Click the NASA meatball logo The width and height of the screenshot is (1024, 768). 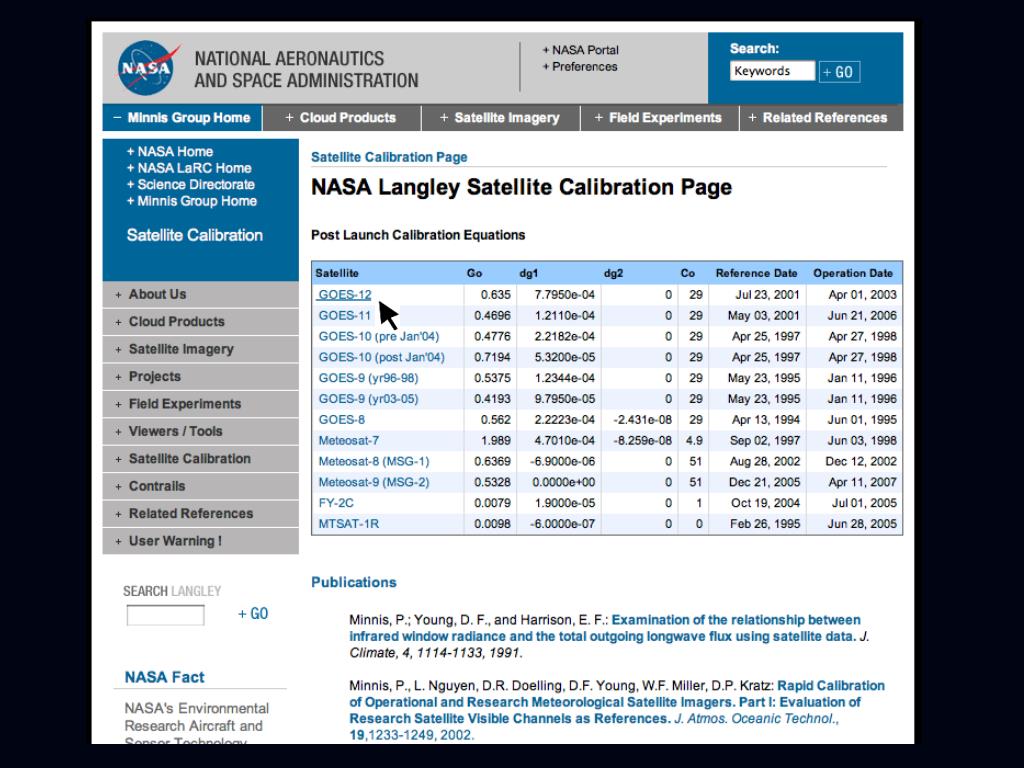tap(148, 67)
